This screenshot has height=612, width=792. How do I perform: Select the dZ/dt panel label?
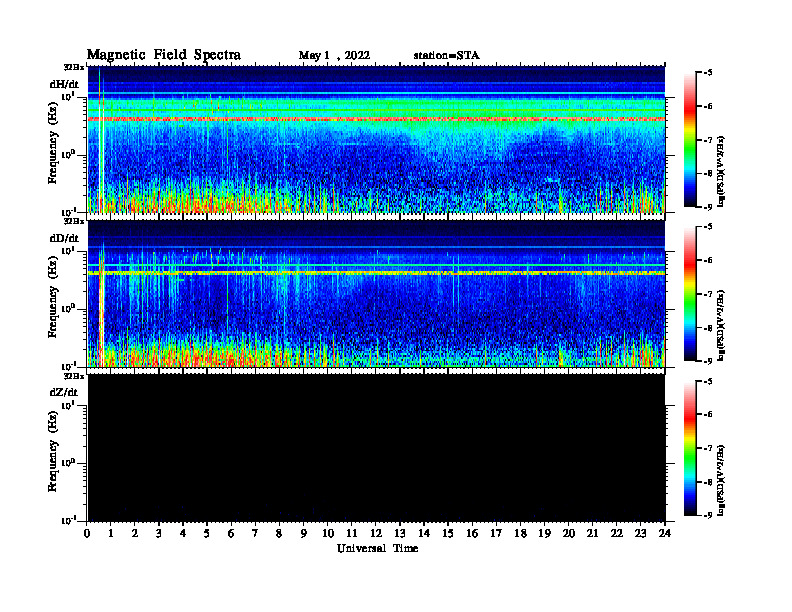click(64, 392)
